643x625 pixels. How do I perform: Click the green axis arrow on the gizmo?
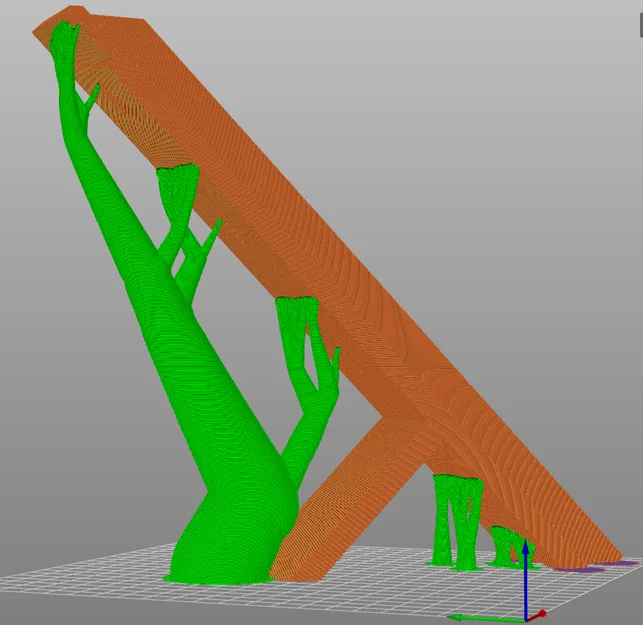(x=486, y=618)
